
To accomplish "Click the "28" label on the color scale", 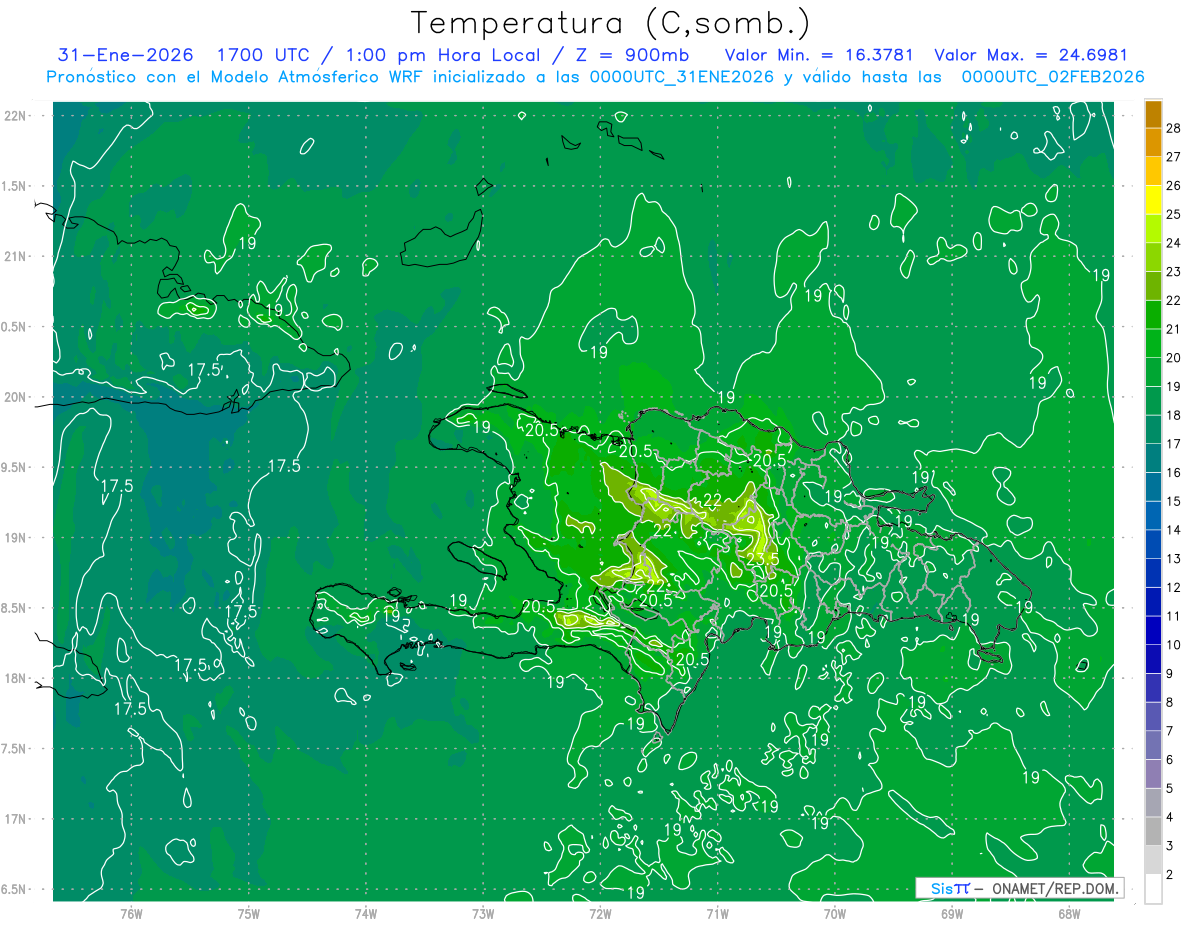I will [1173, 129].
